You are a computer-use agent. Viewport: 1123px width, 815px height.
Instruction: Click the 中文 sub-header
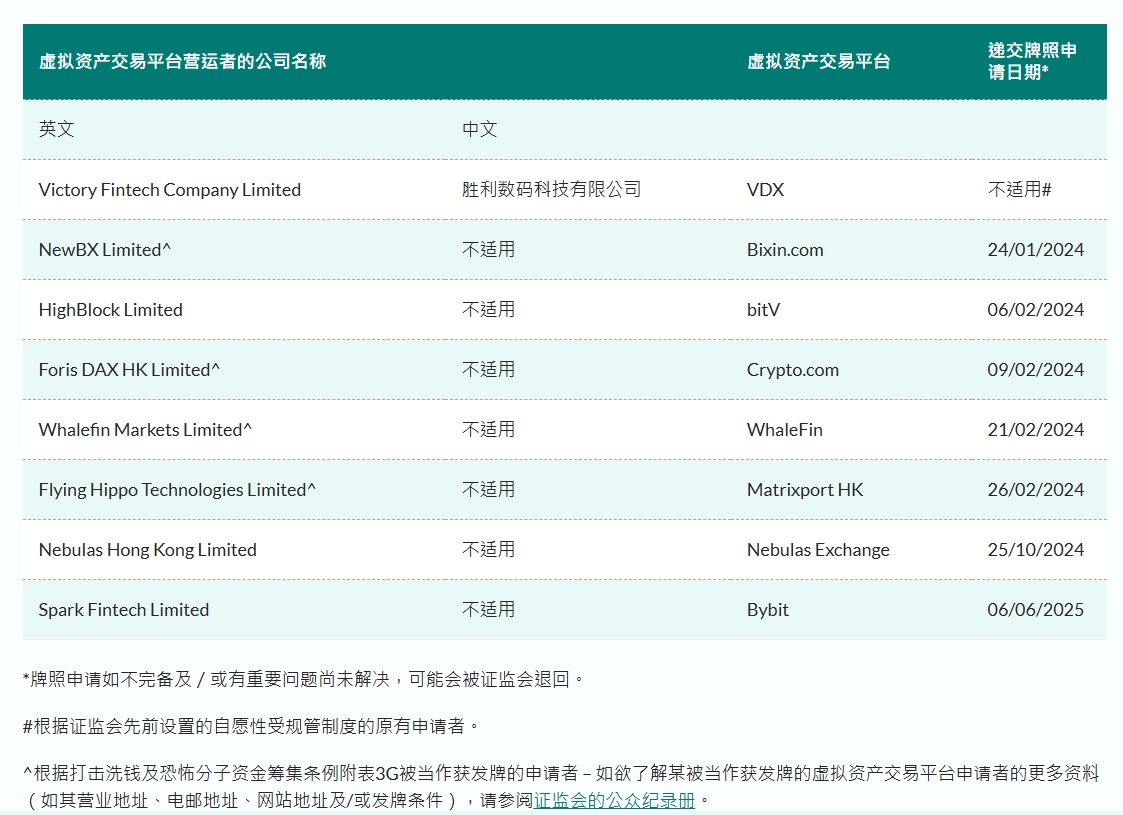480,129
